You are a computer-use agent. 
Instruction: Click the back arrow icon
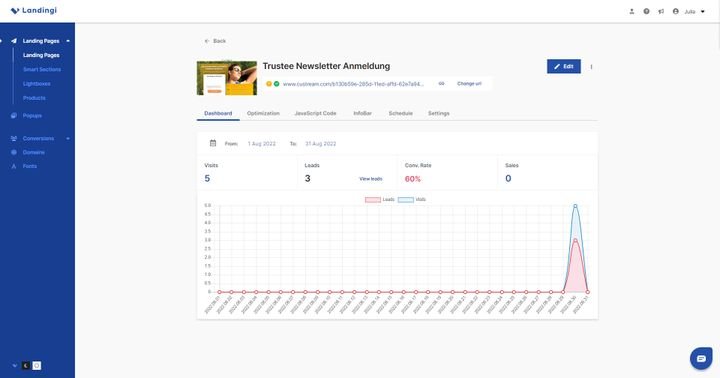click(207, 41)
